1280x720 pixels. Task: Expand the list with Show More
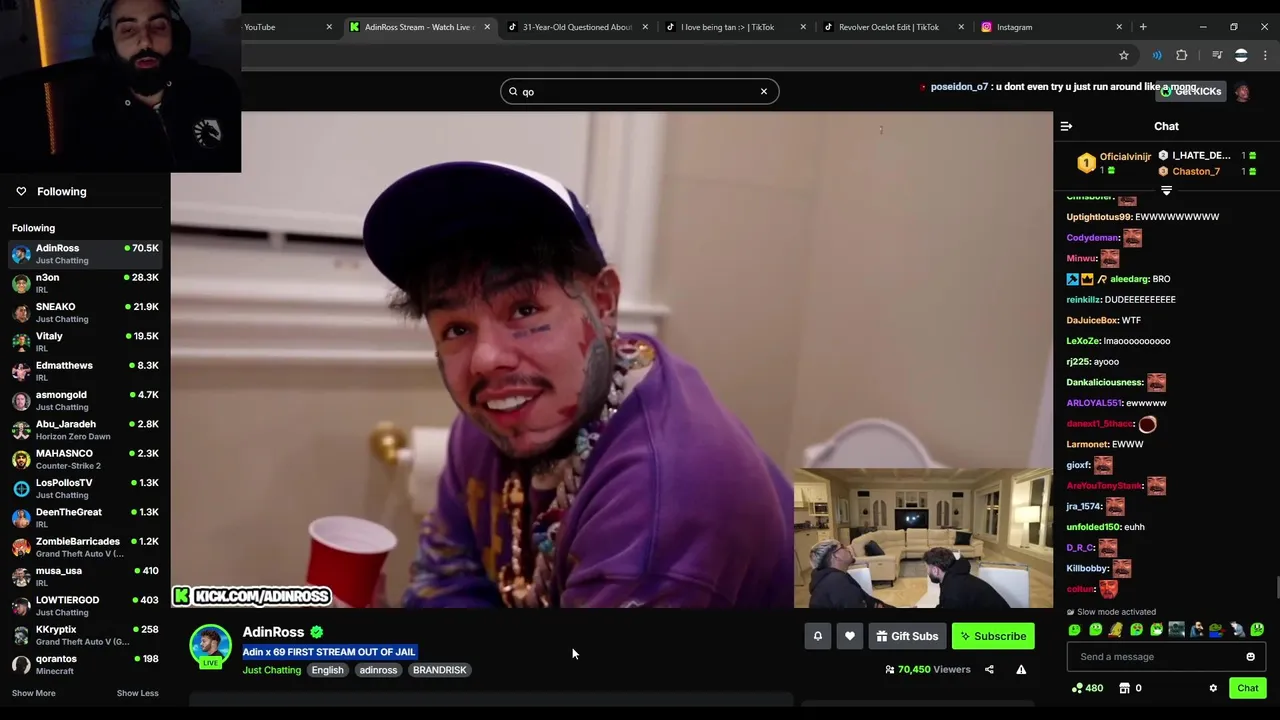(33, 693)
